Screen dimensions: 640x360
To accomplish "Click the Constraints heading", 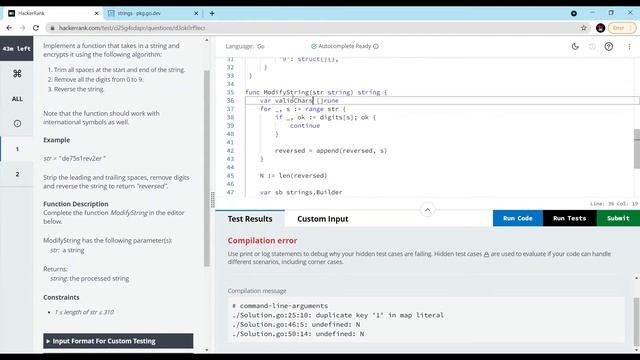I will click(x=61, y=297).
